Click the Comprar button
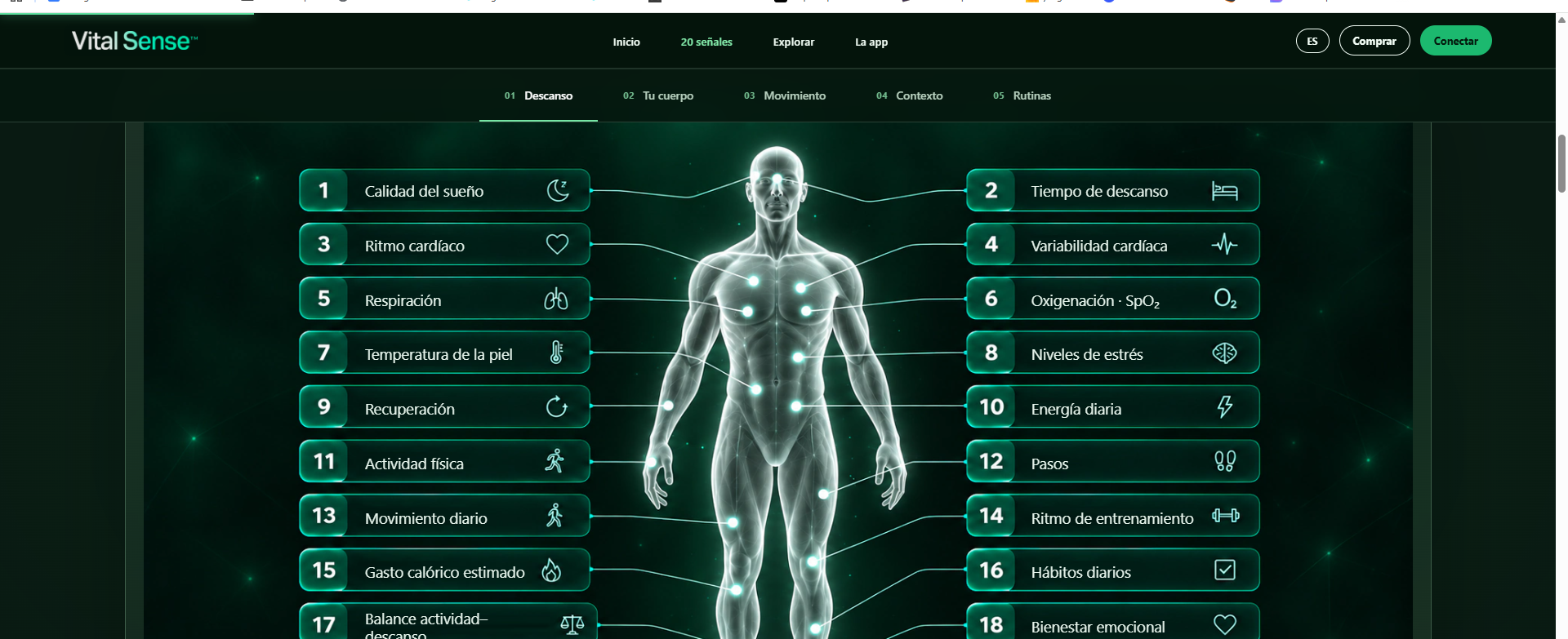Viewport: 1568px width, 639px height. pyautogui.click(x=1374, y=41)
